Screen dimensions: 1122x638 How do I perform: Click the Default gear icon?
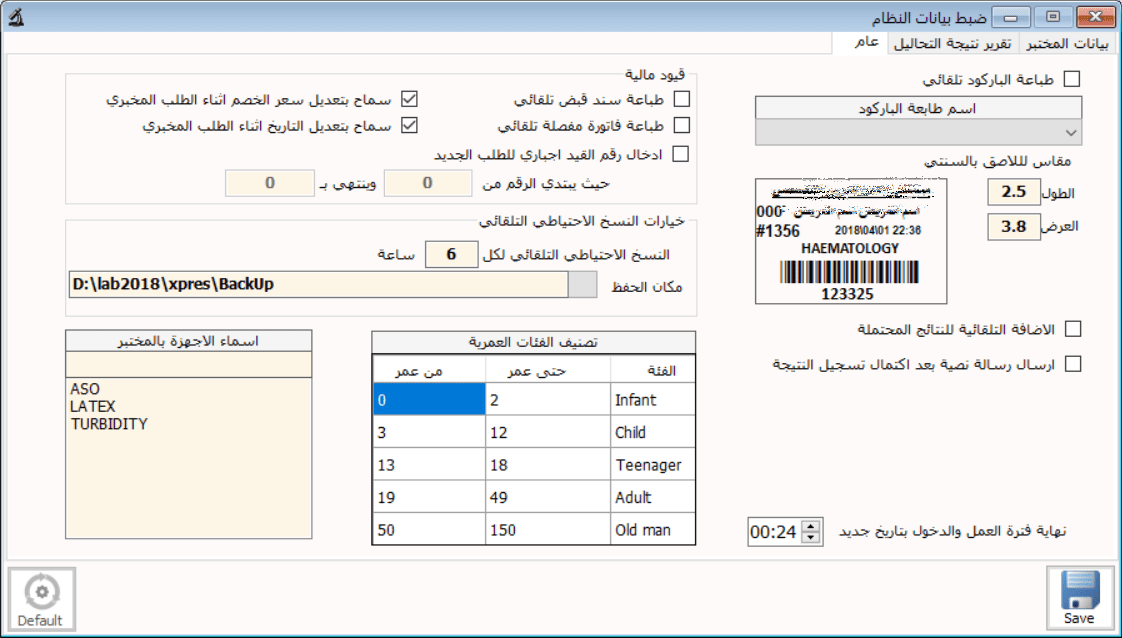[x=41, y=592]
